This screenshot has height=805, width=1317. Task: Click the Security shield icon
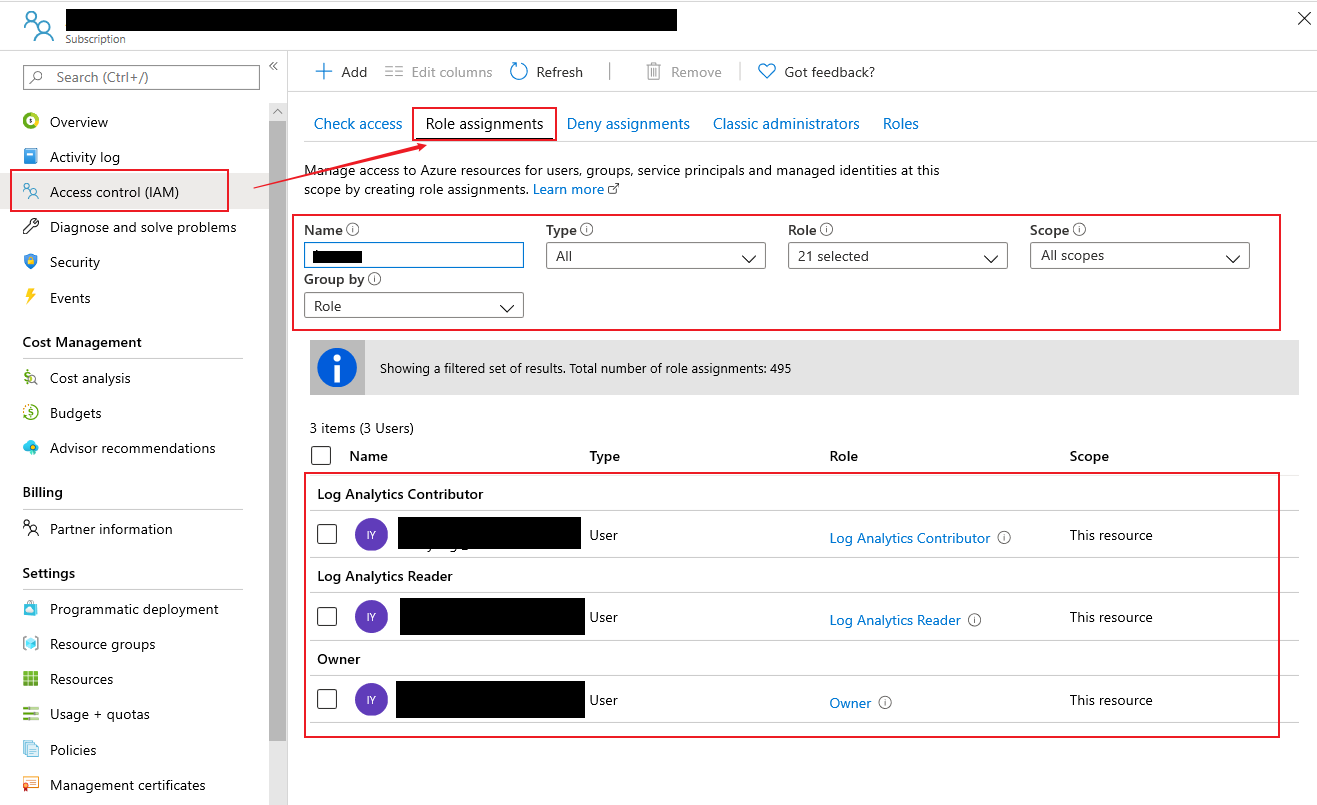coord(30,261)
